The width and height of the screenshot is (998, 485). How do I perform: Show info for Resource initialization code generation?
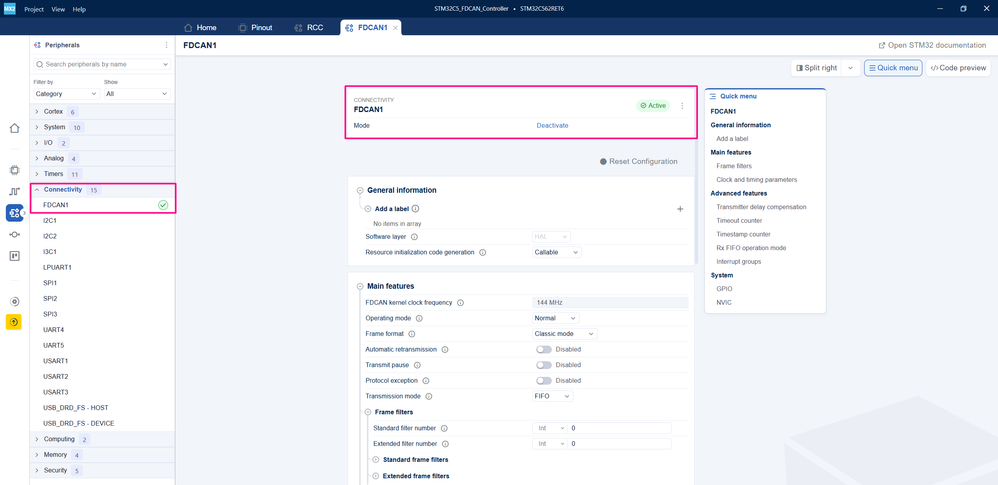point(482,253)
